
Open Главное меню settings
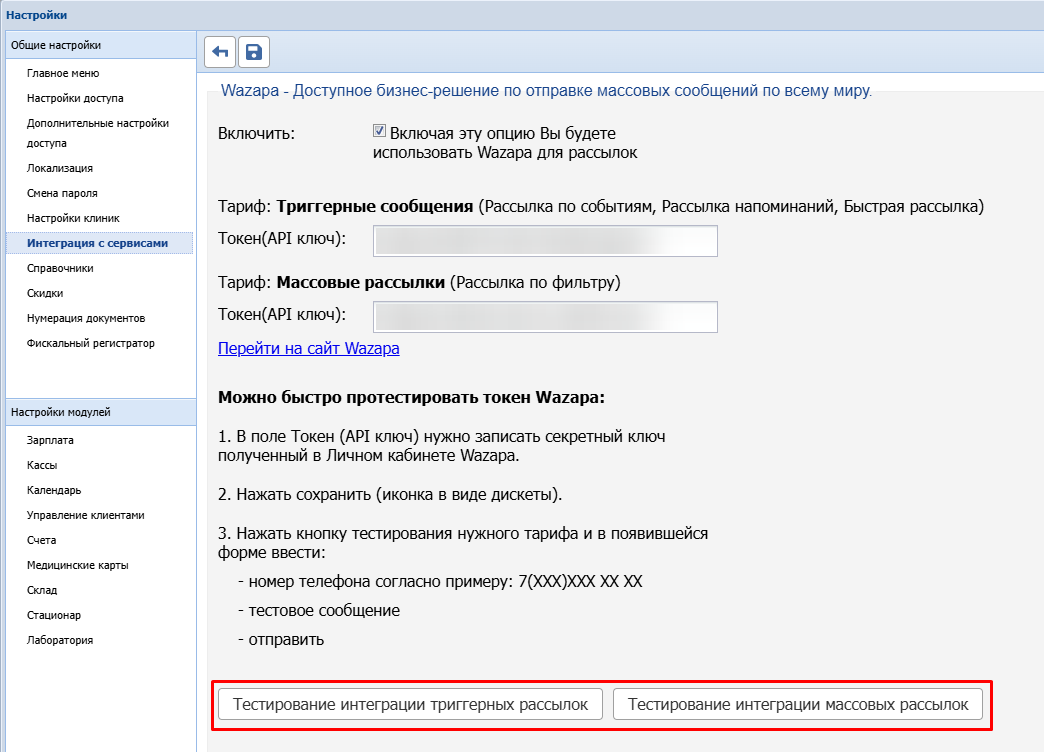(x=63, y=73)
